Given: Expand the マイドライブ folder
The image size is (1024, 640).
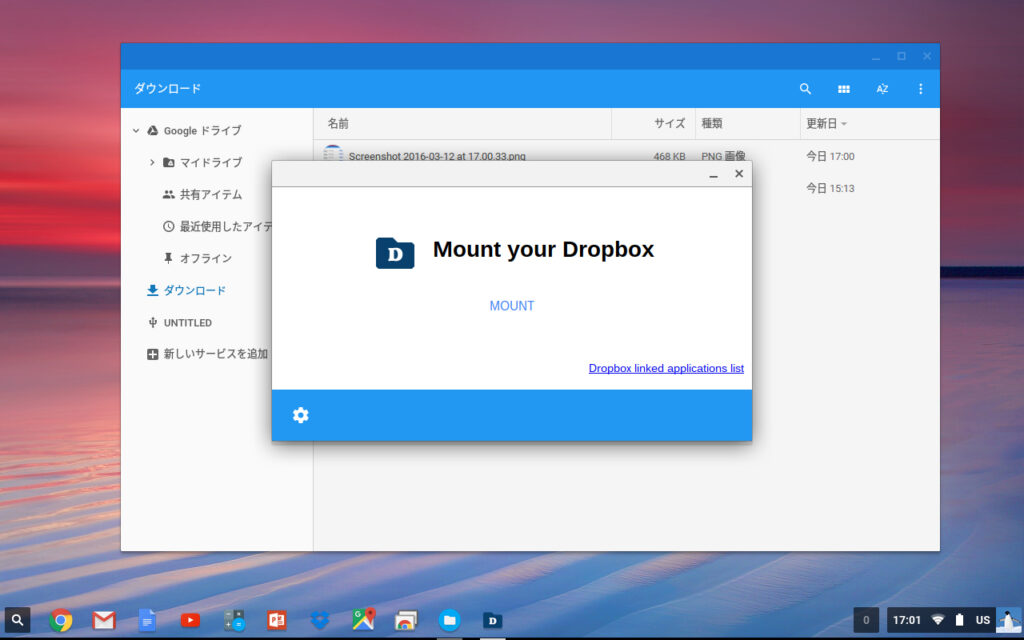Looking at the screenshot, I should coord(152,162).
